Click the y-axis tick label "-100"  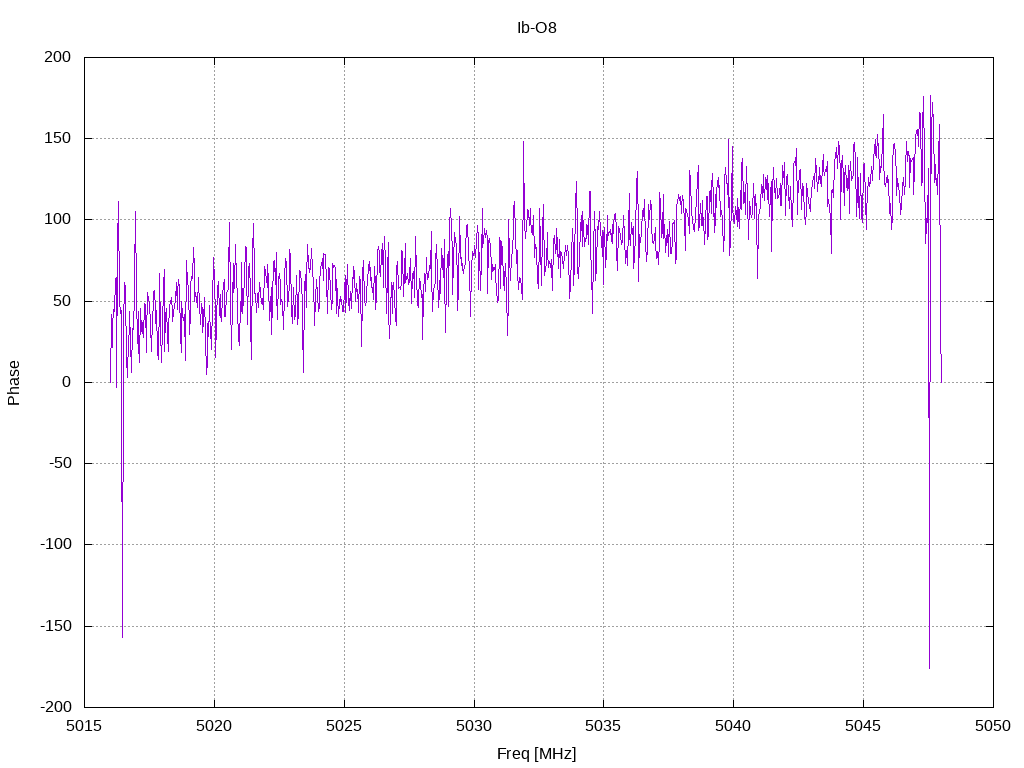56,545
